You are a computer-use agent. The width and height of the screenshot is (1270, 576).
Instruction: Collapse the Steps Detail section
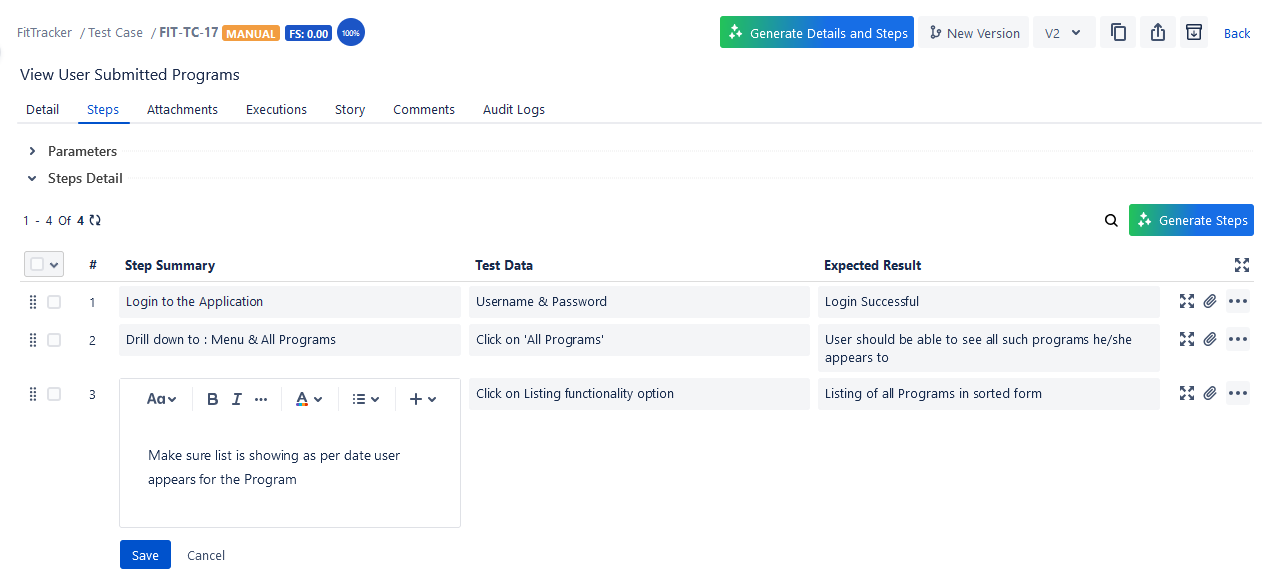(32, 178)
